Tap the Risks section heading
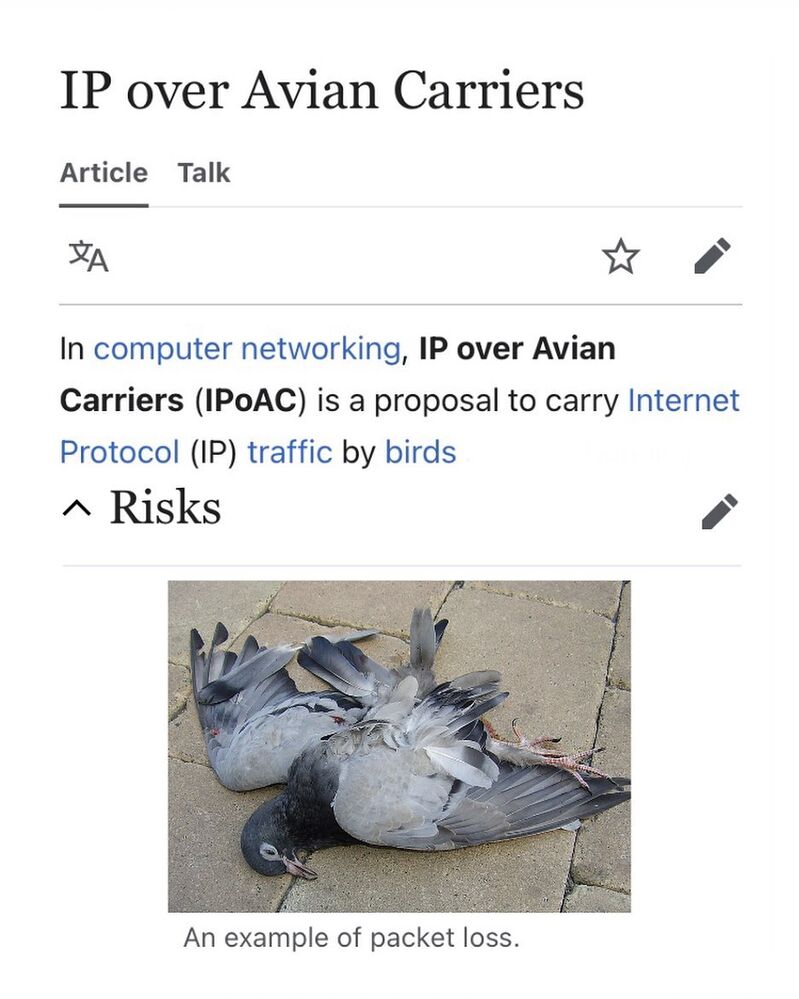This screenshot has height=999, width=799. coord(166,508)
